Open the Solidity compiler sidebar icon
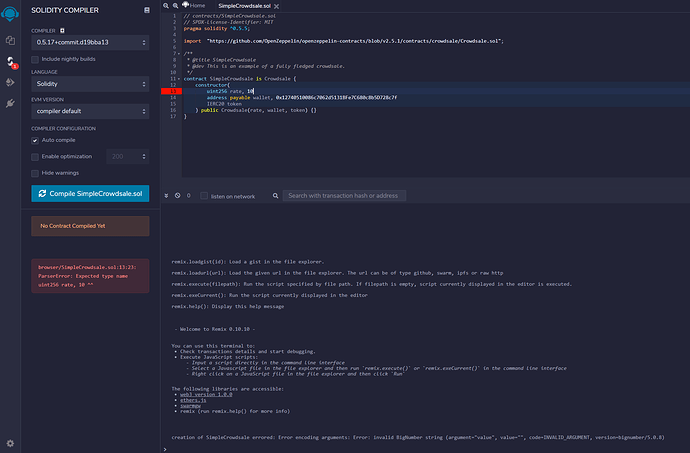The height and width of the screenshot is (453, 690). (11, 61)
